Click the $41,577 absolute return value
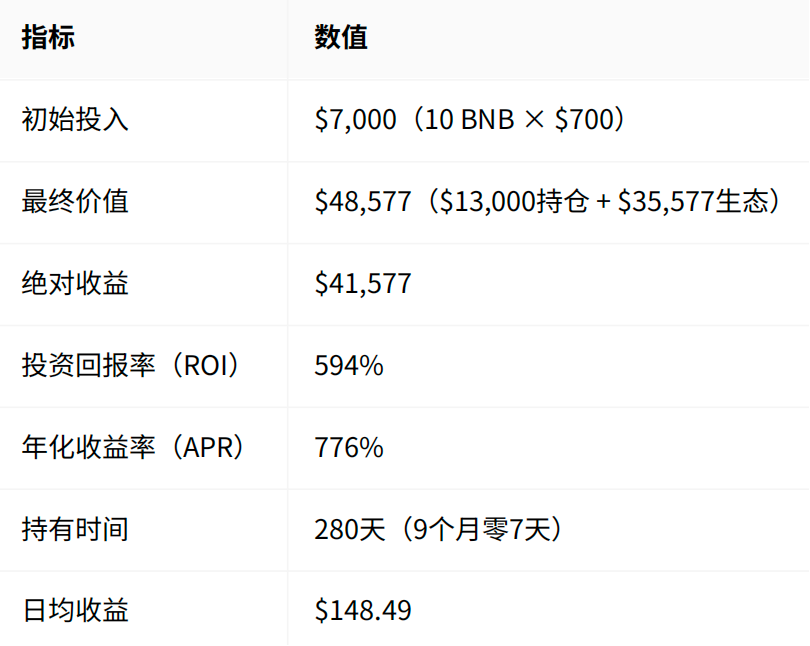Screen dimensions: 810x646 (x=363, y=284)
